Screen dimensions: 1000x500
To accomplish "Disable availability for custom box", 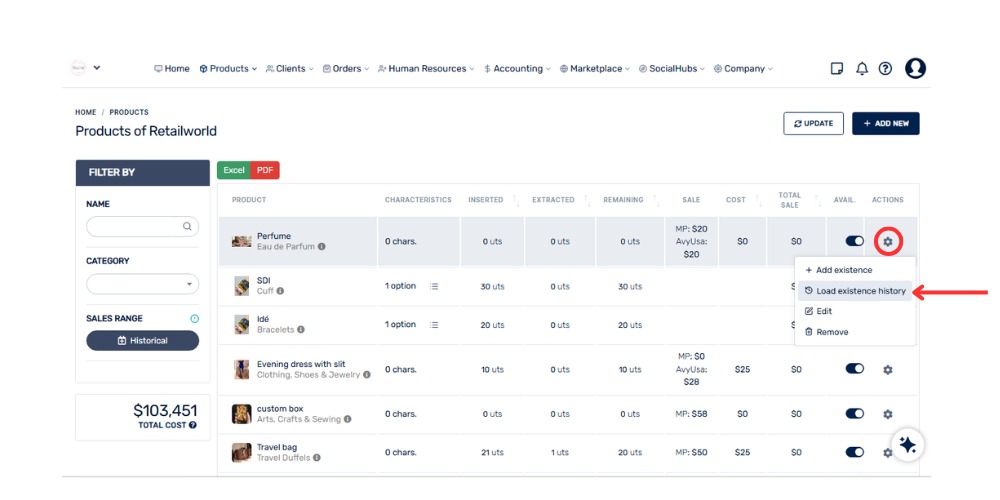I will (854, 413).
